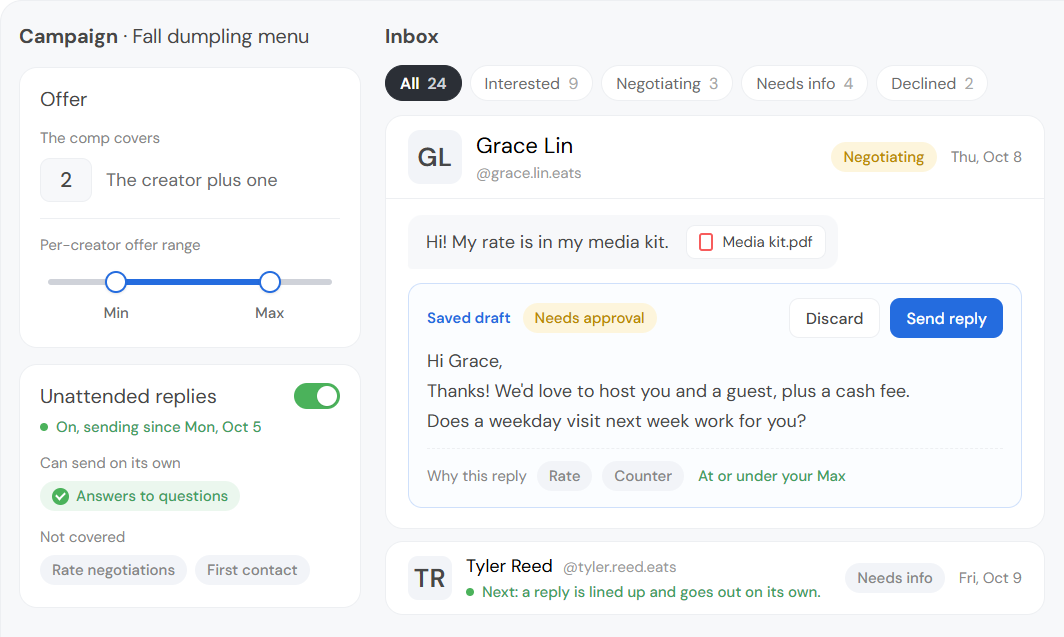Open the Negotiating 3 filter tab
1064x637 pixels.
(x=666, y=83)
